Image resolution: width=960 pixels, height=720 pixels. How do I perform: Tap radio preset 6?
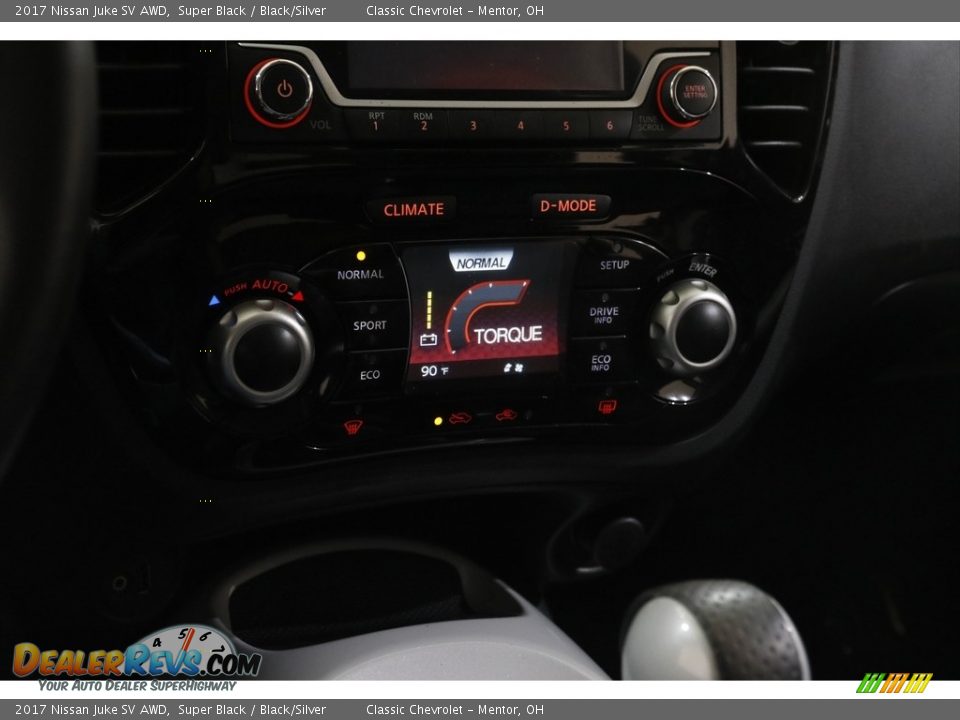click(x=610, y=126)
